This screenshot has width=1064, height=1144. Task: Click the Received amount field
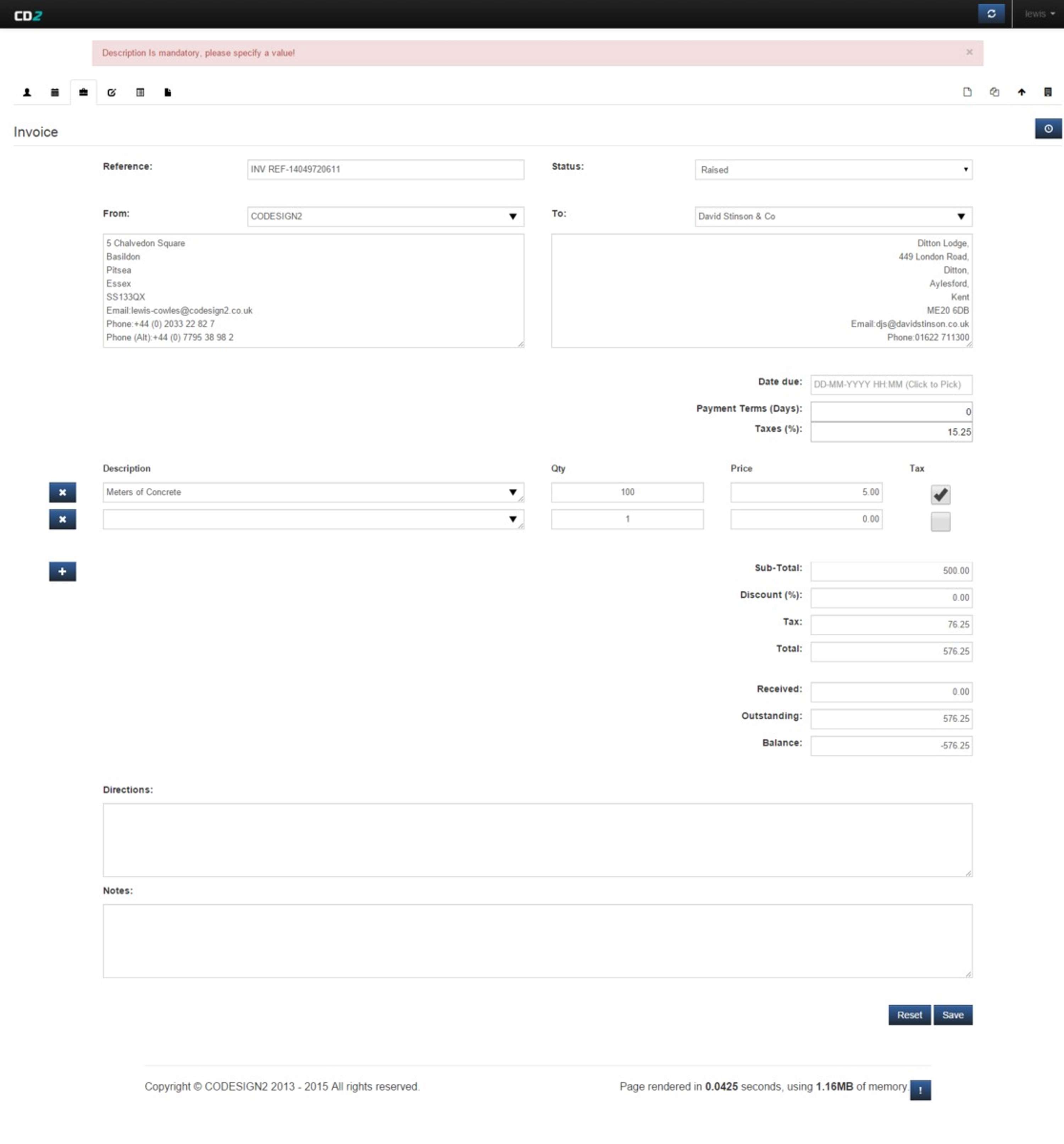(x=891, y=692)
